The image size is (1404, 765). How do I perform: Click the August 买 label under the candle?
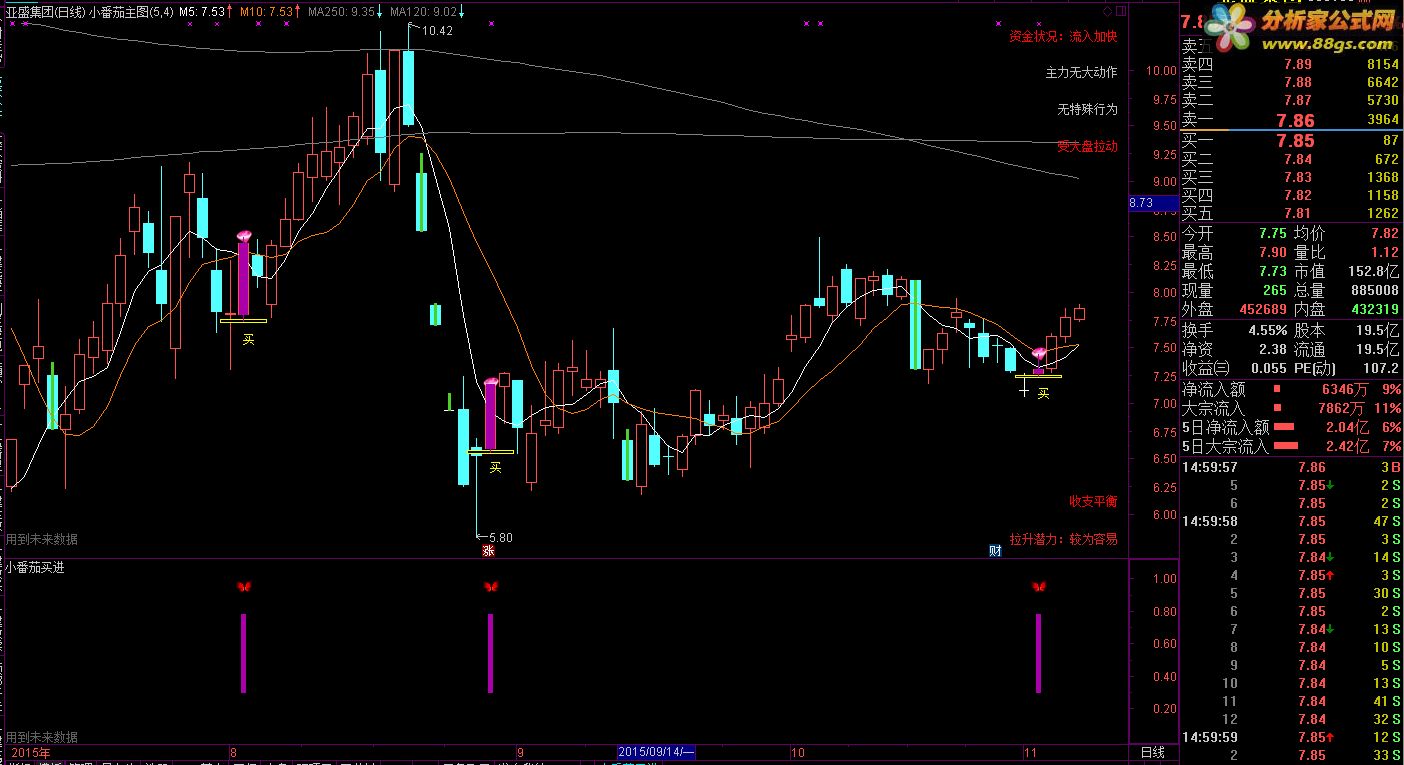248,339
